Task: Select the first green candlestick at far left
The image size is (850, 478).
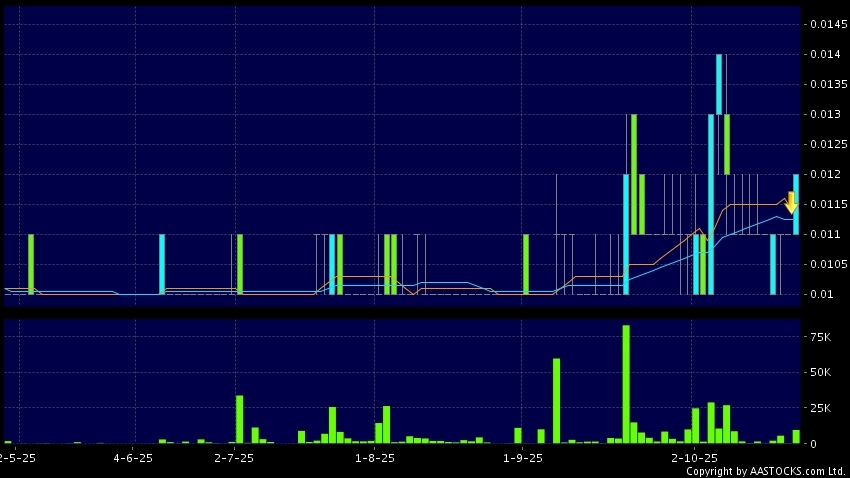Action: click(x=31, y=264)
